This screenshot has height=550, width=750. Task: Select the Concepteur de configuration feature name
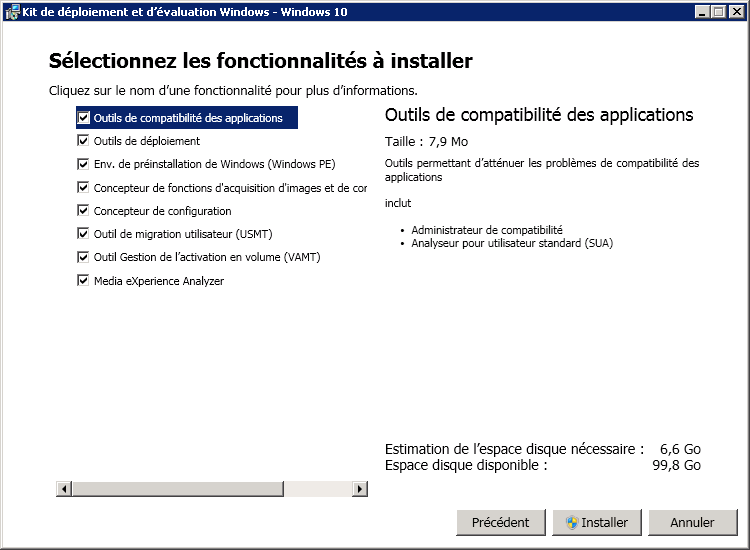(162, 211)
